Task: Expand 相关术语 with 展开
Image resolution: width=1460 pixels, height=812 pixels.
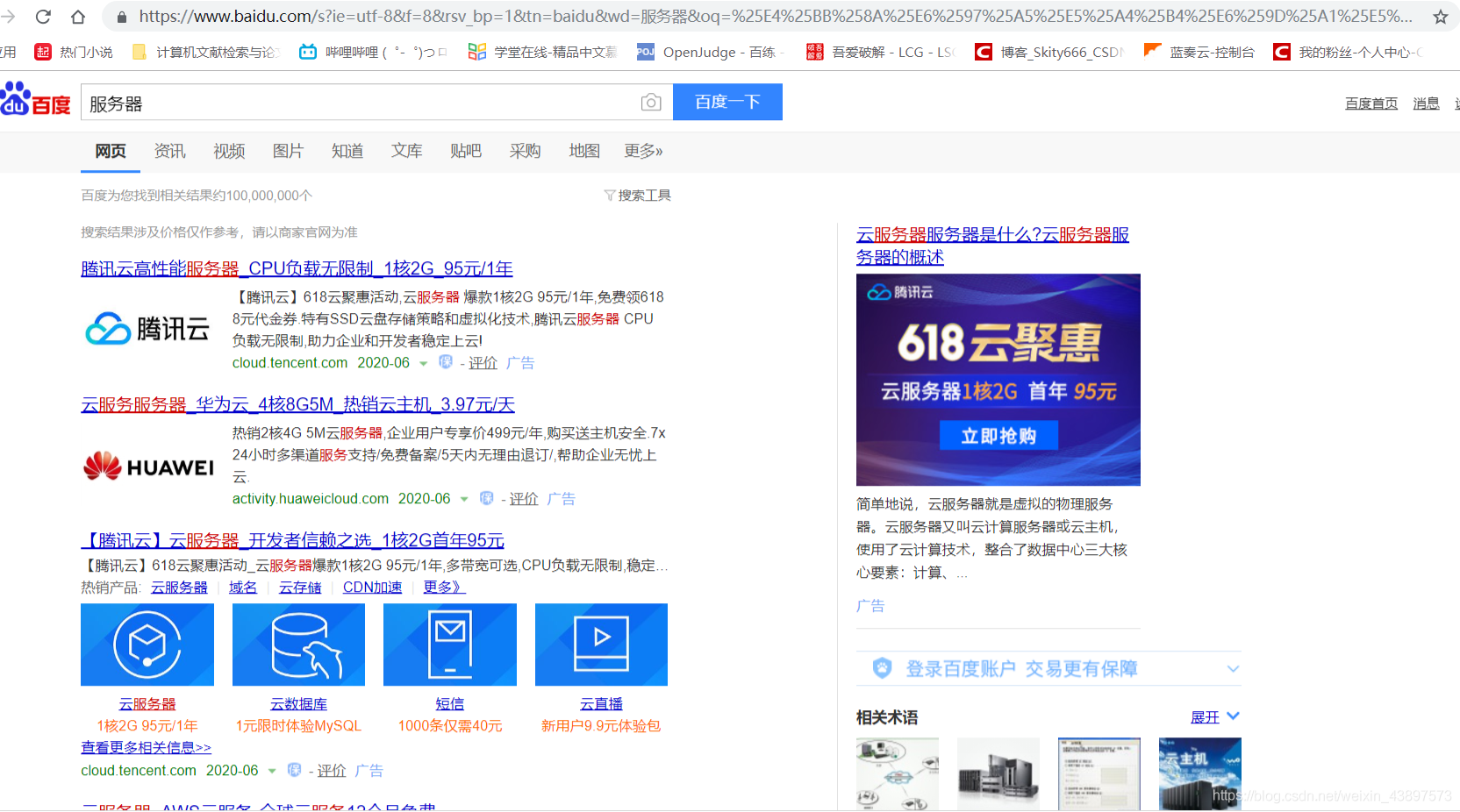Action: (x=1215, y=717)
